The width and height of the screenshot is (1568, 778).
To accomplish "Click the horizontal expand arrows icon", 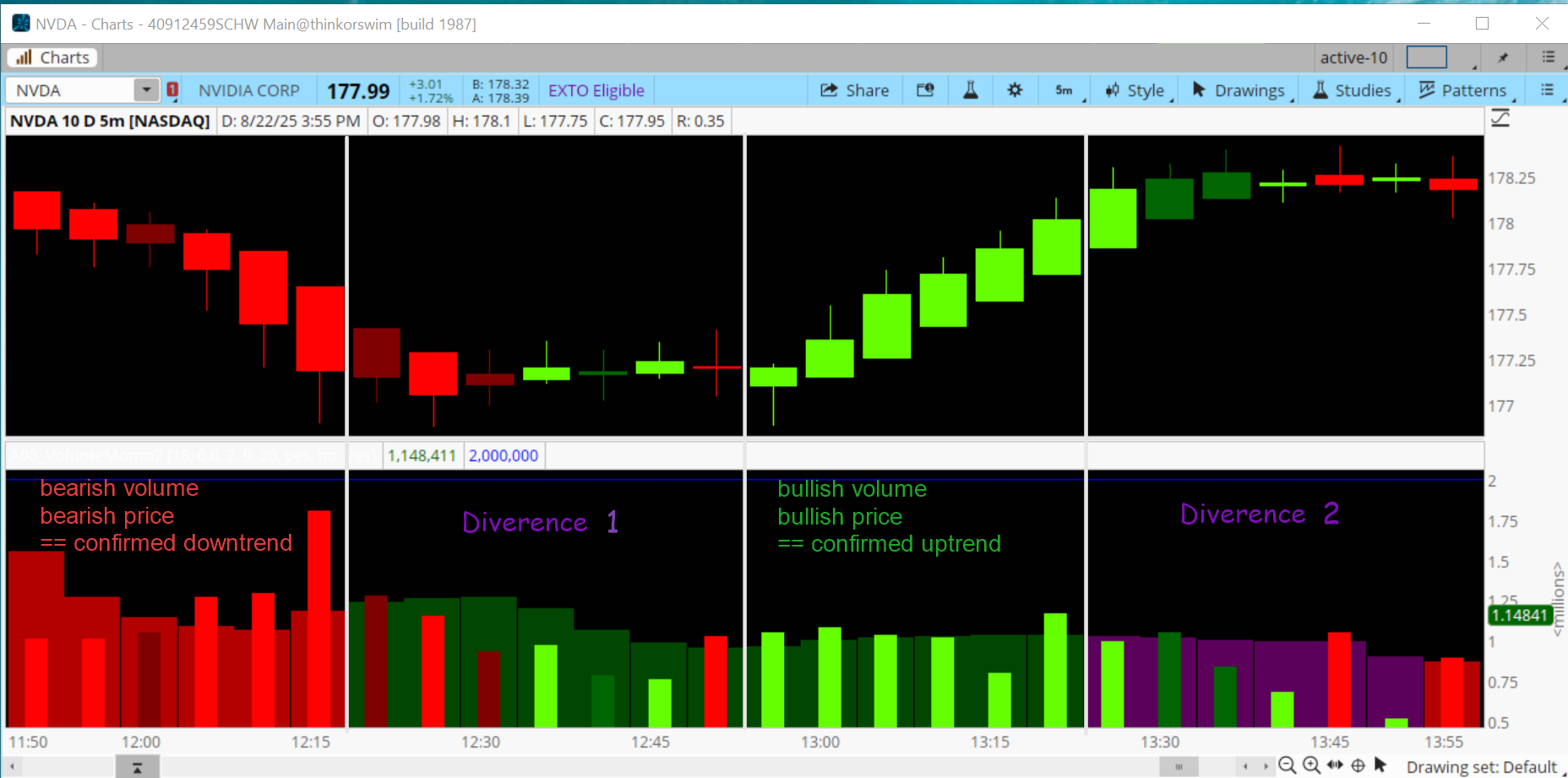I will pyautogui.click(x=1335, y=765).
